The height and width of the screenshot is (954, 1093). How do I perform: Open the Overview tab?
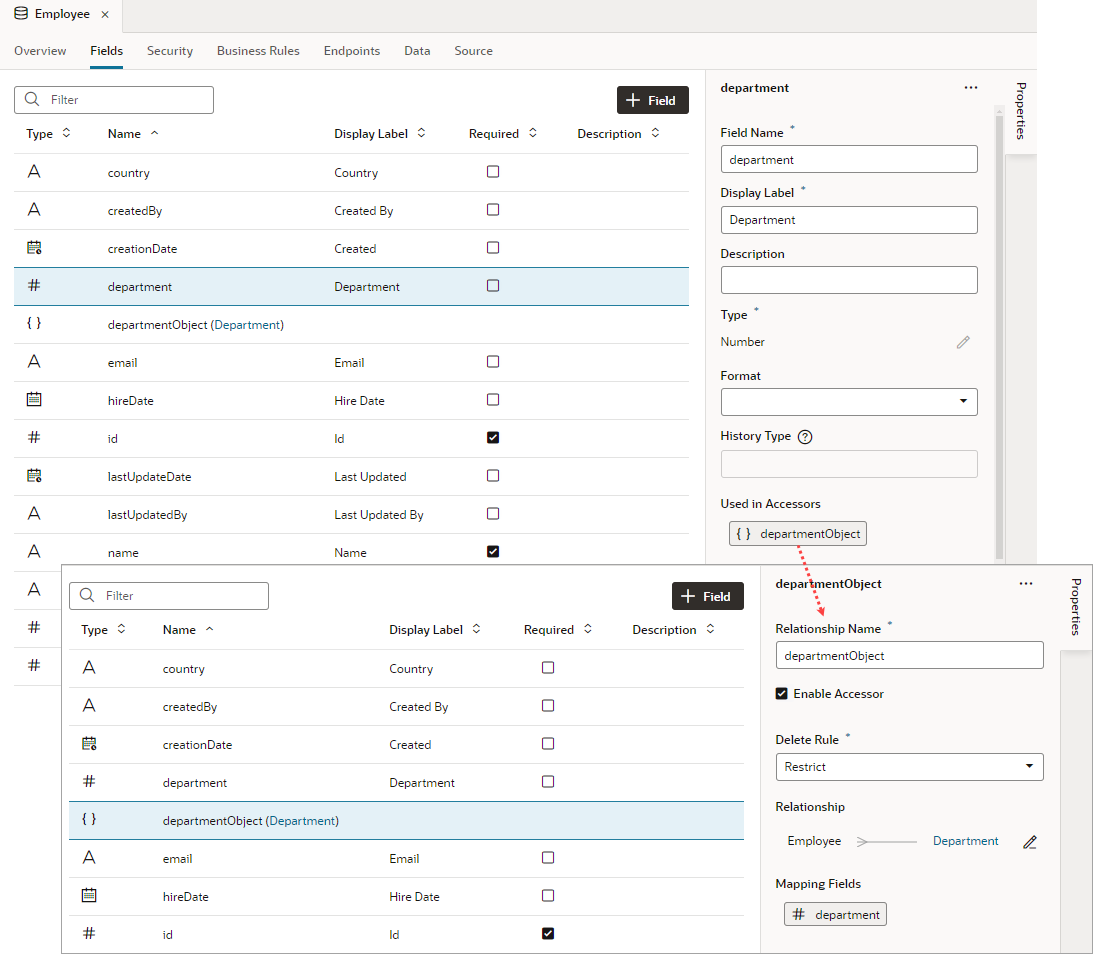click(x=40, y=51)
